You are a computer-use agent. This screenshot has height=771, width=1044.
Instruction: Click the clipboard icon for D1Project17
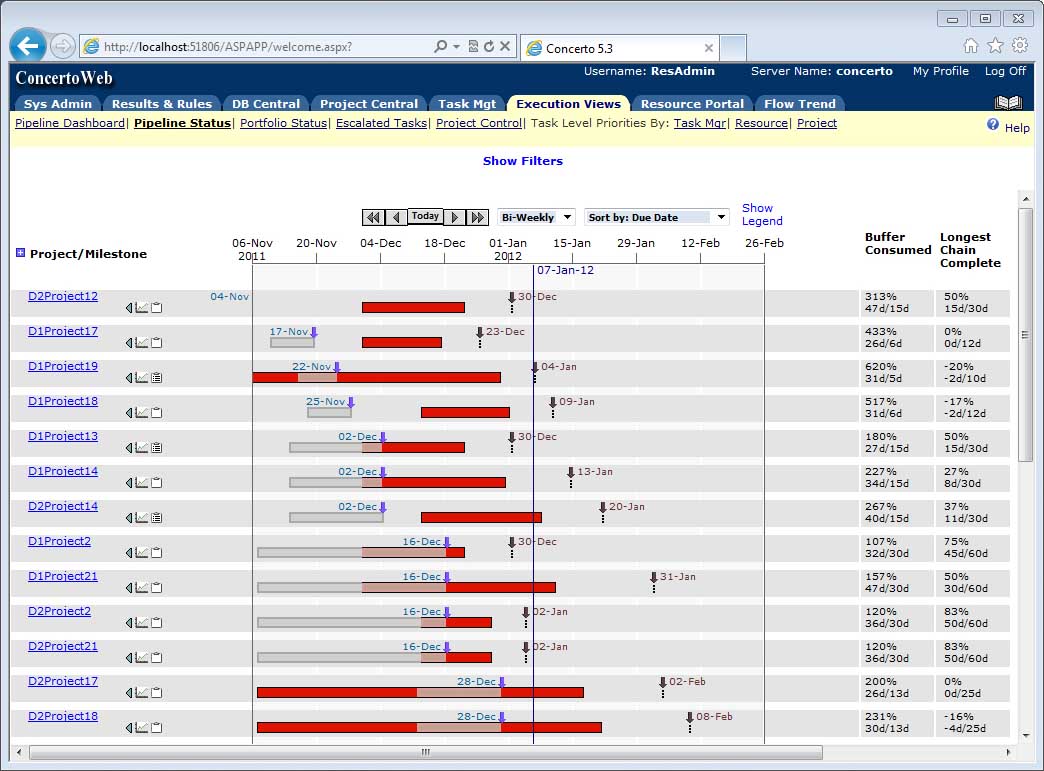(156, 343)
